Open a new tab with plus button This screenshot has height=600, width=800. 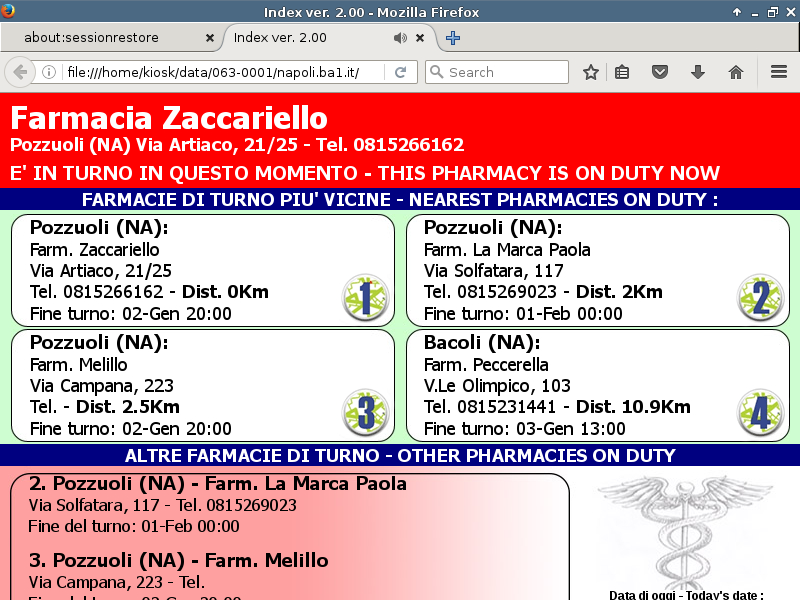(x=453, y=38)
